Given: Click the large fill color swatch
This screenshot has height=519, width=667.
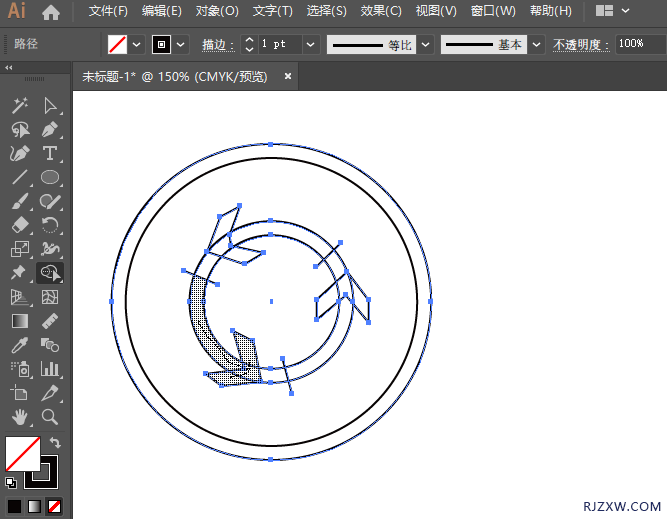Looking at the screenshot, I should click(22, 455).
